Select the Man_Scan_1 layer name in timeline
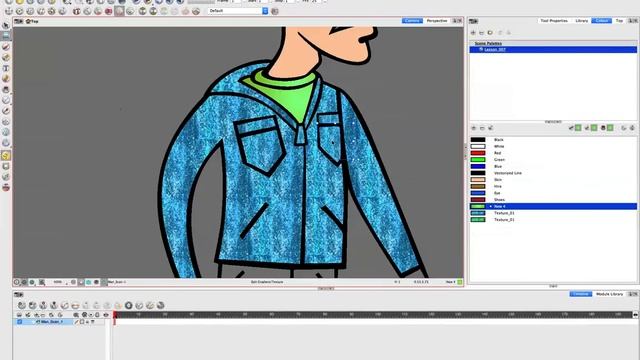Viewport: 640px width, 360px height. pyautogui.click(x=52, y=322)
